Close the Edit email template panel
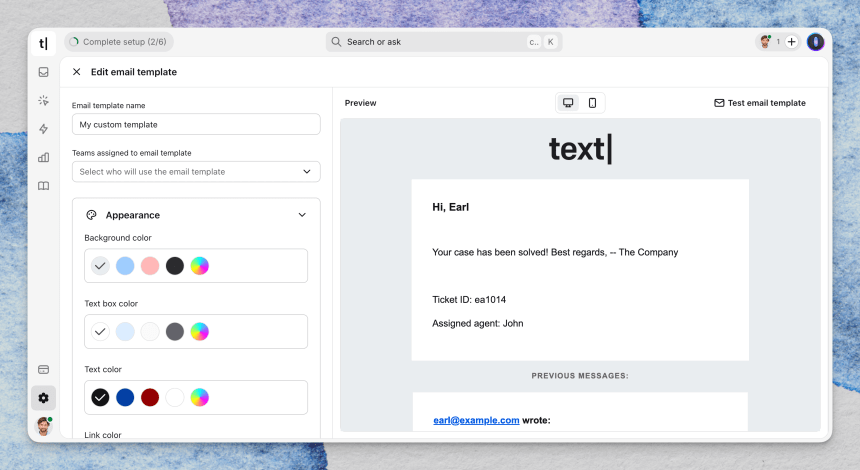 77,72
